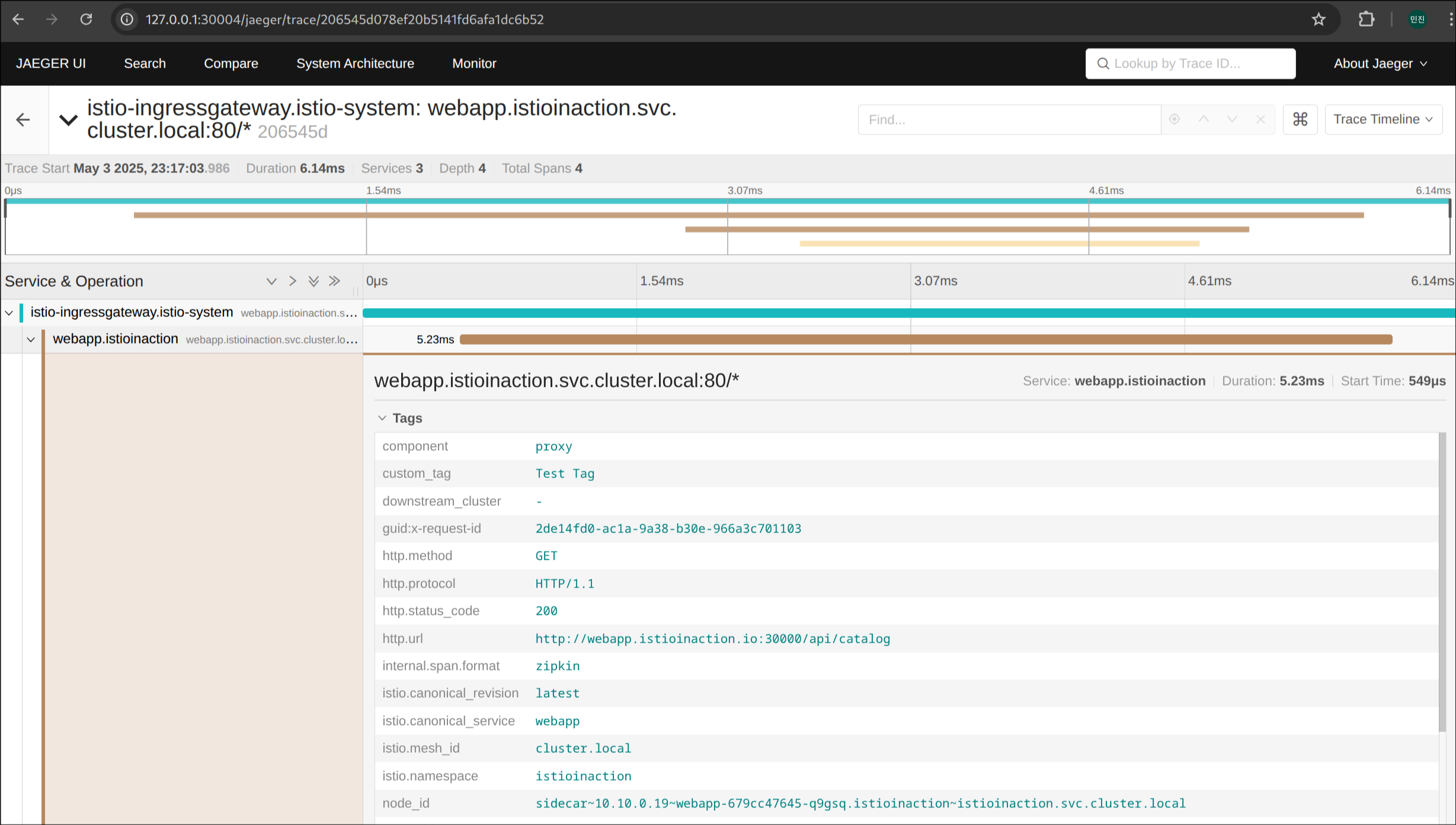
Task: Focus the Find input field
Action: coord(1009,120)
